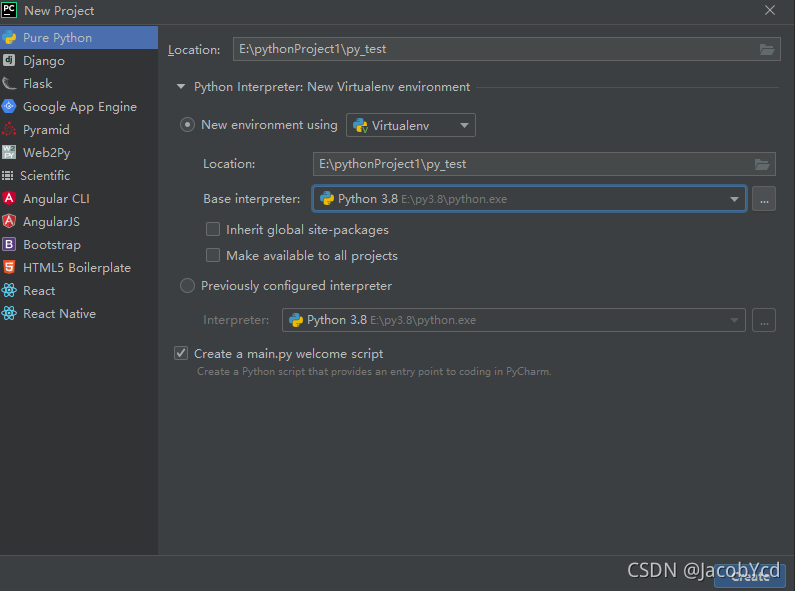This screenshot has height=591, width=795.
Task: Choose React project type label
Action: (39, 291)
